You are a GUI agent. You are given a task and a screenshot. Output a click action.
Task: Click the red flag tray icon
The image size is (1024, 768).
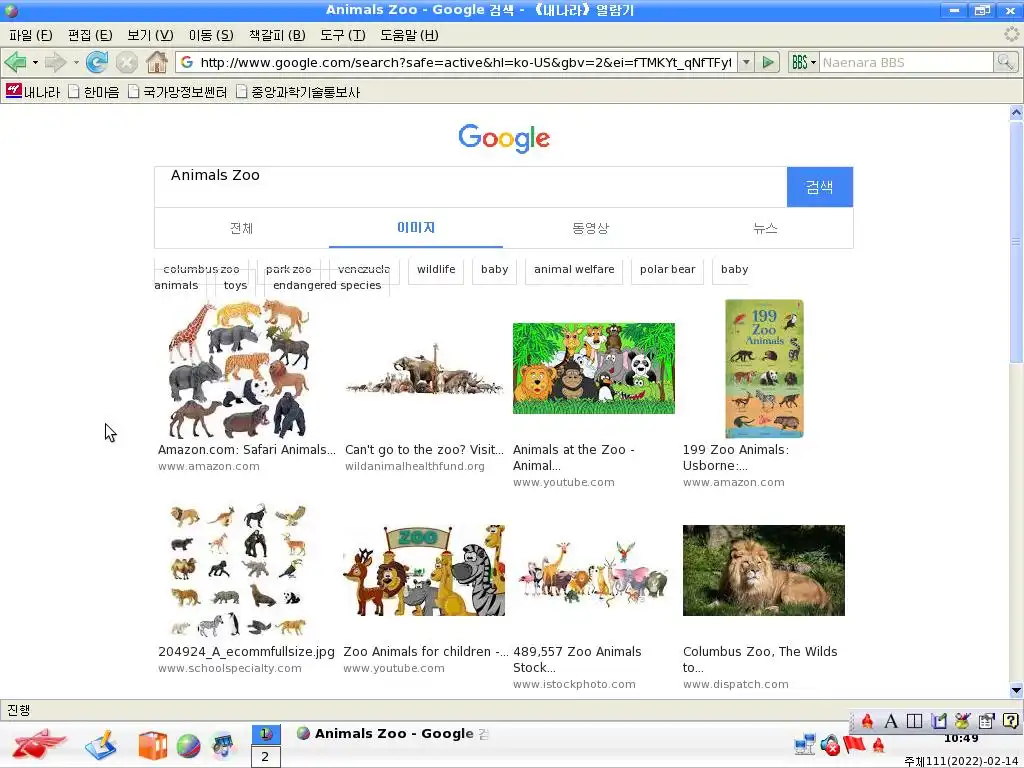(854, 744)
